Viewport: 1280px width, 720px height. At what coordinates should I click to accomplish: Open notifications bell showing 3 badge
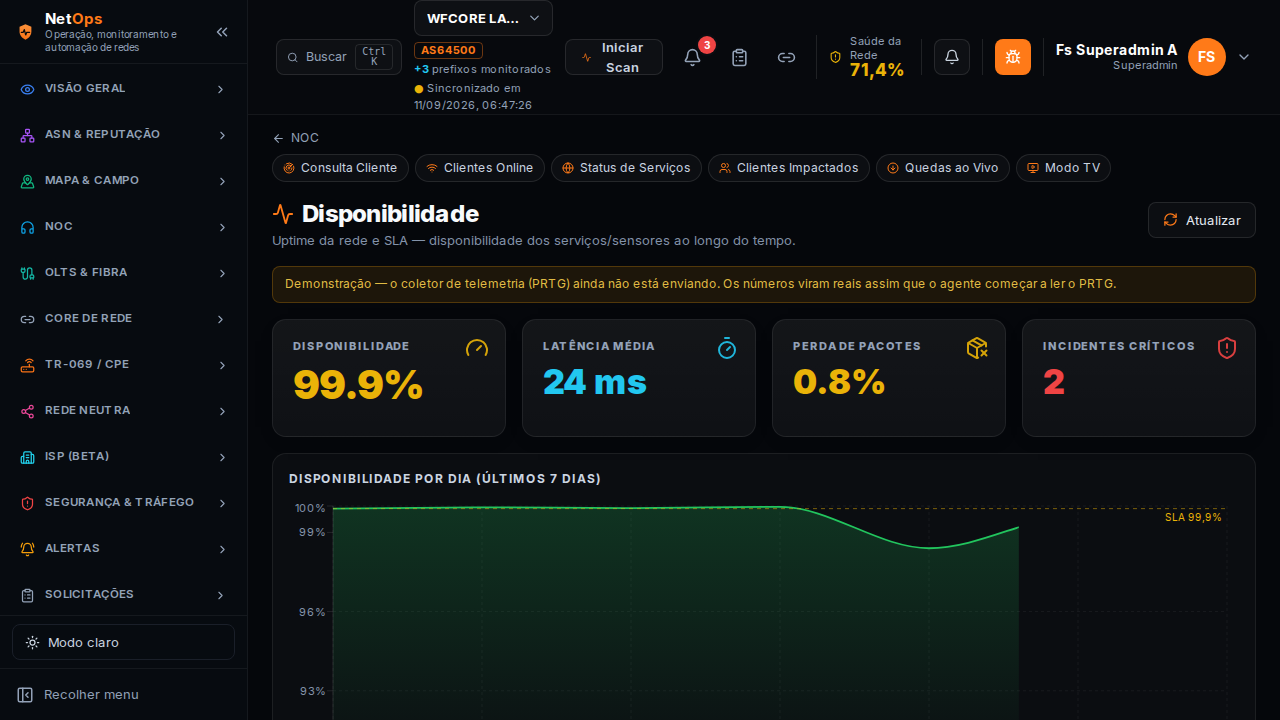pos(692,57)
